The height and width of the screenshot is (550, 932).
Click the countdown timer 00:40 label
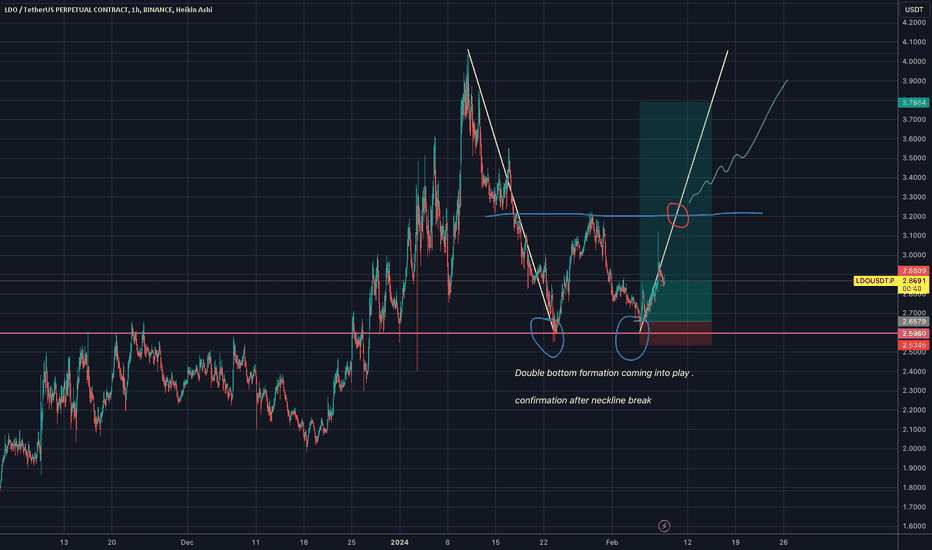(x=912, y=289)
